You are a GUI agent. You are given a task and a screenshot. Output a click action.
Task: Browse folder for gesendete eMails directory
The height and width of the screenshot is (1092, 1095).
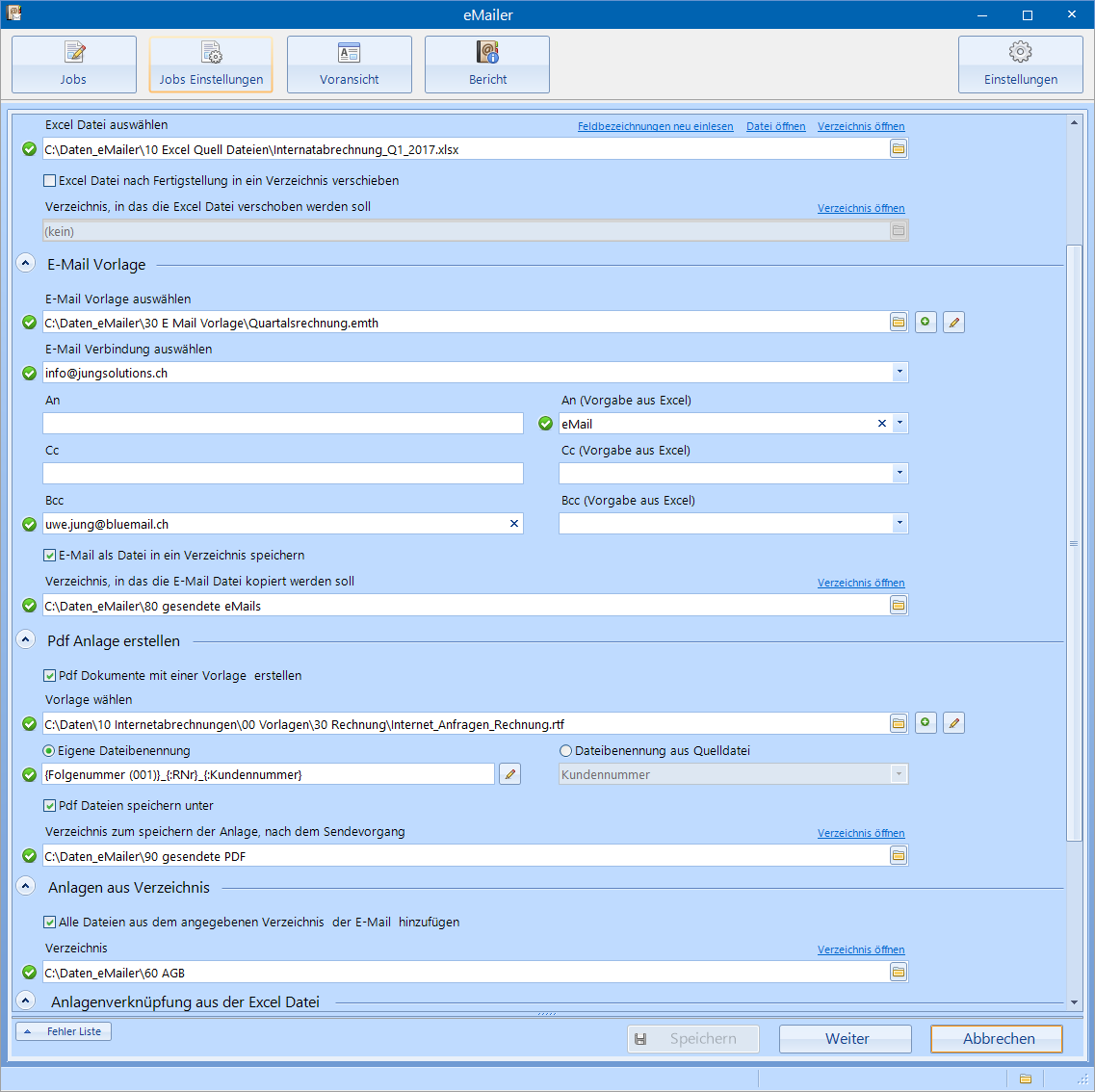pyautogui.click(x=898, y=606)
